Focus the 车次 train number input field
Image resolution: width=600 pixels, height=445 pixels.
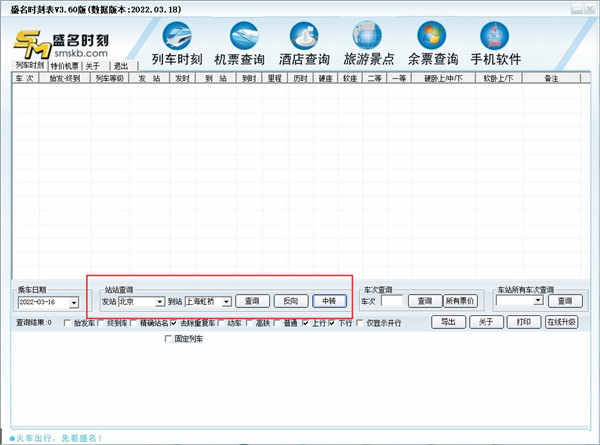(393, 301)
